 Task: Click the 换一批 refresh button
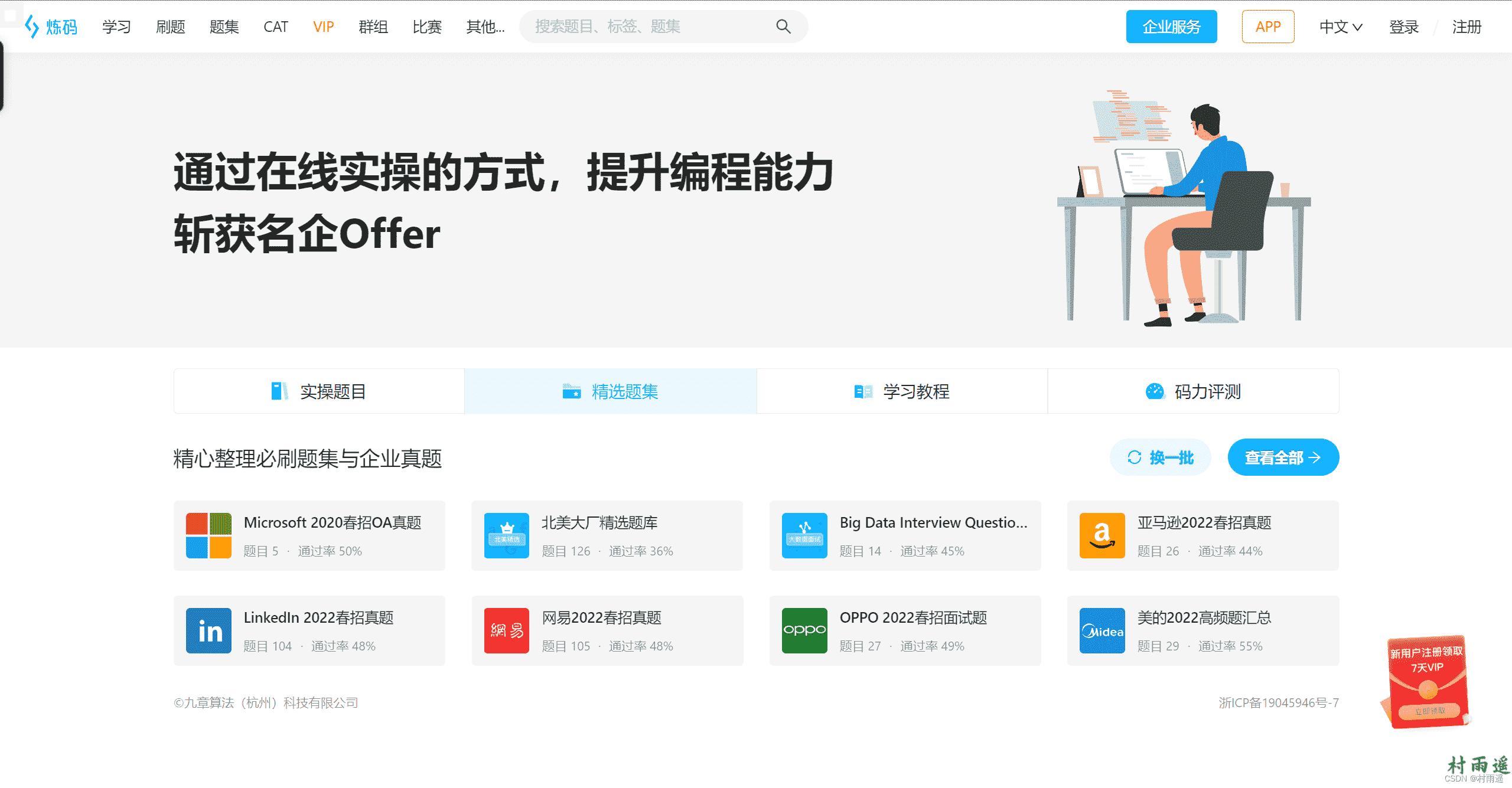[1160, 457]
